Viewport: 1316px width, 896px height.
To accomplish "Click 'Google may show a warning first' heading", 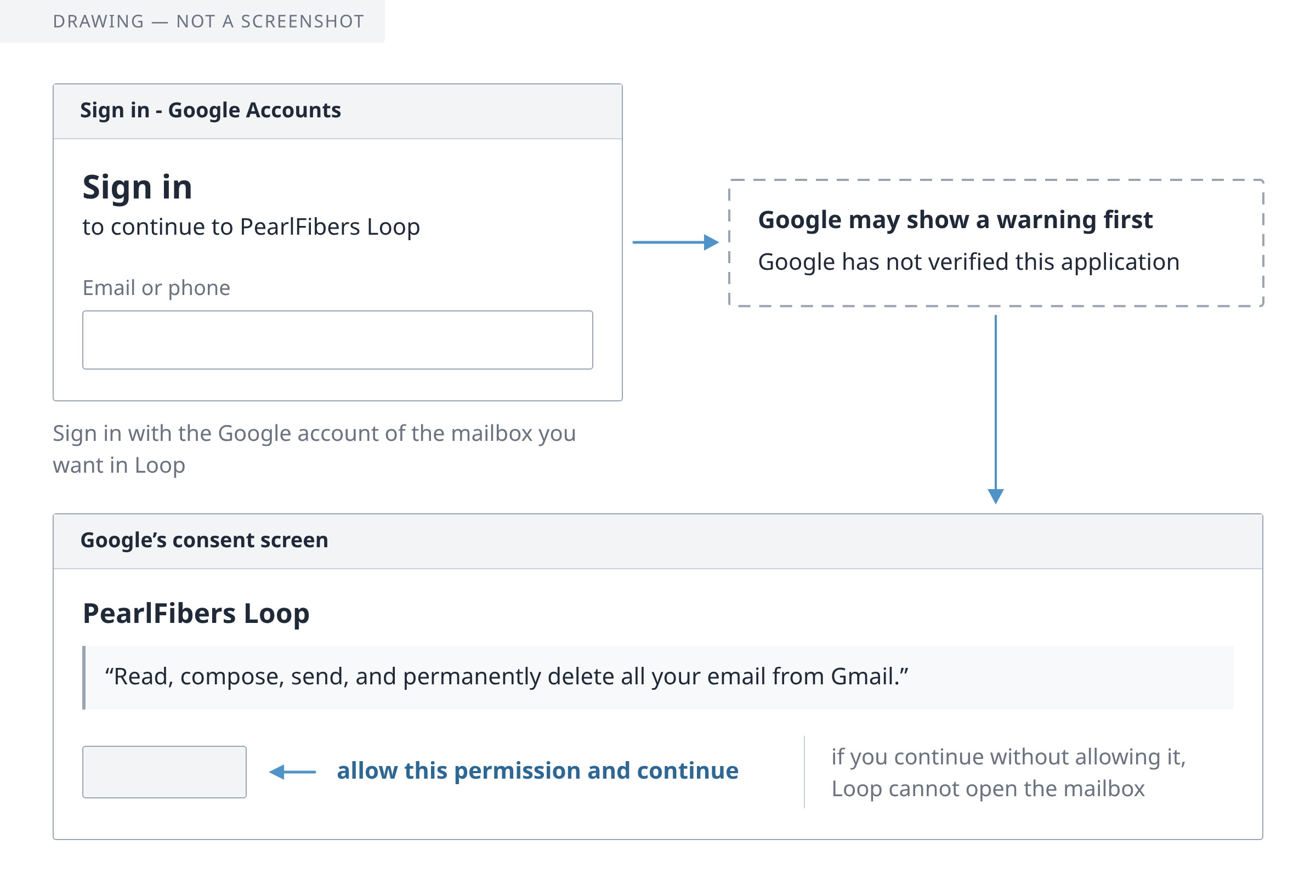I will coord(955,220).
